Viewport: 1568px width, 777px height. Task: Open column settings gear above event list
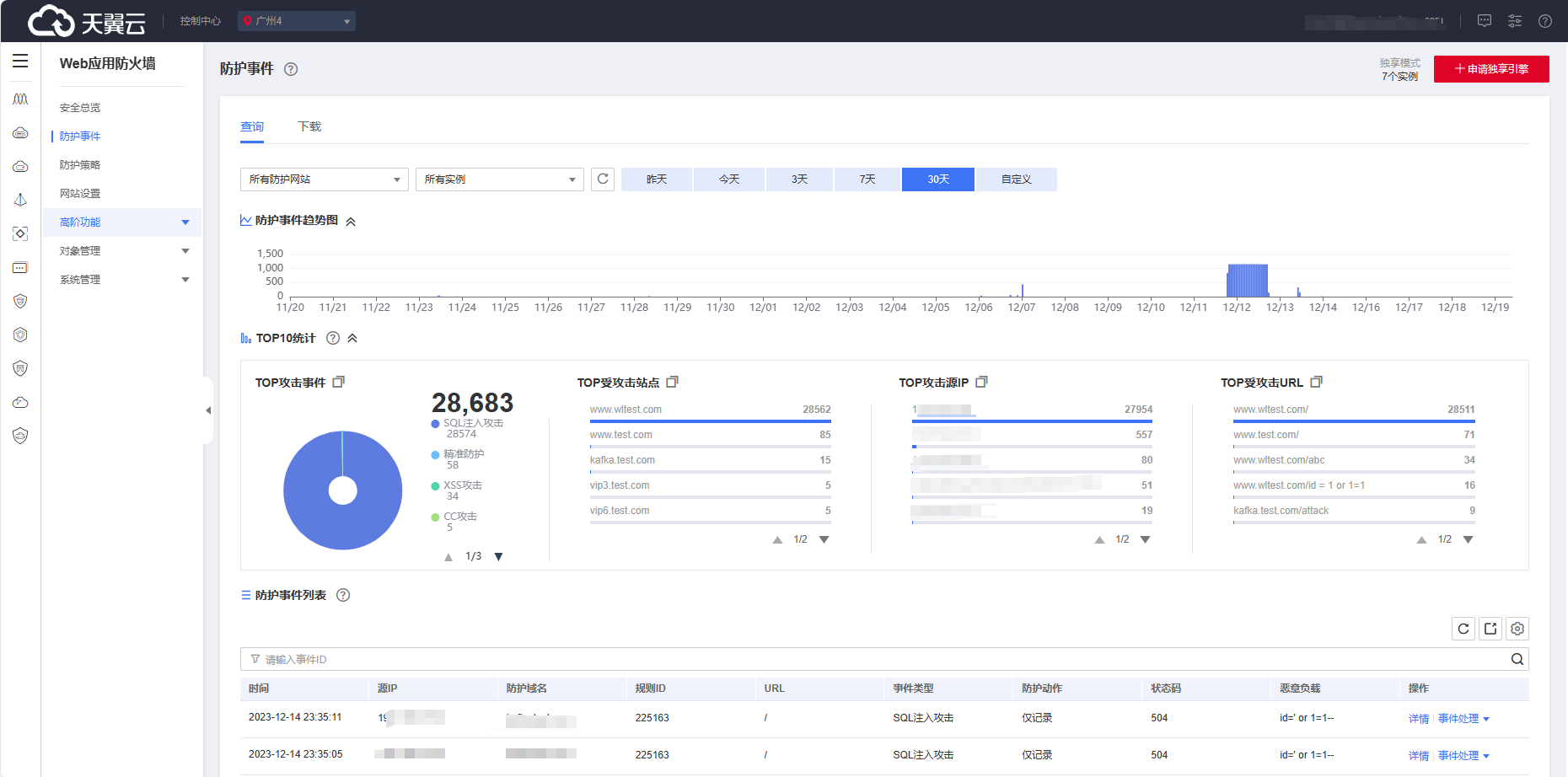pyautogui.click(x=1517, y=629)
